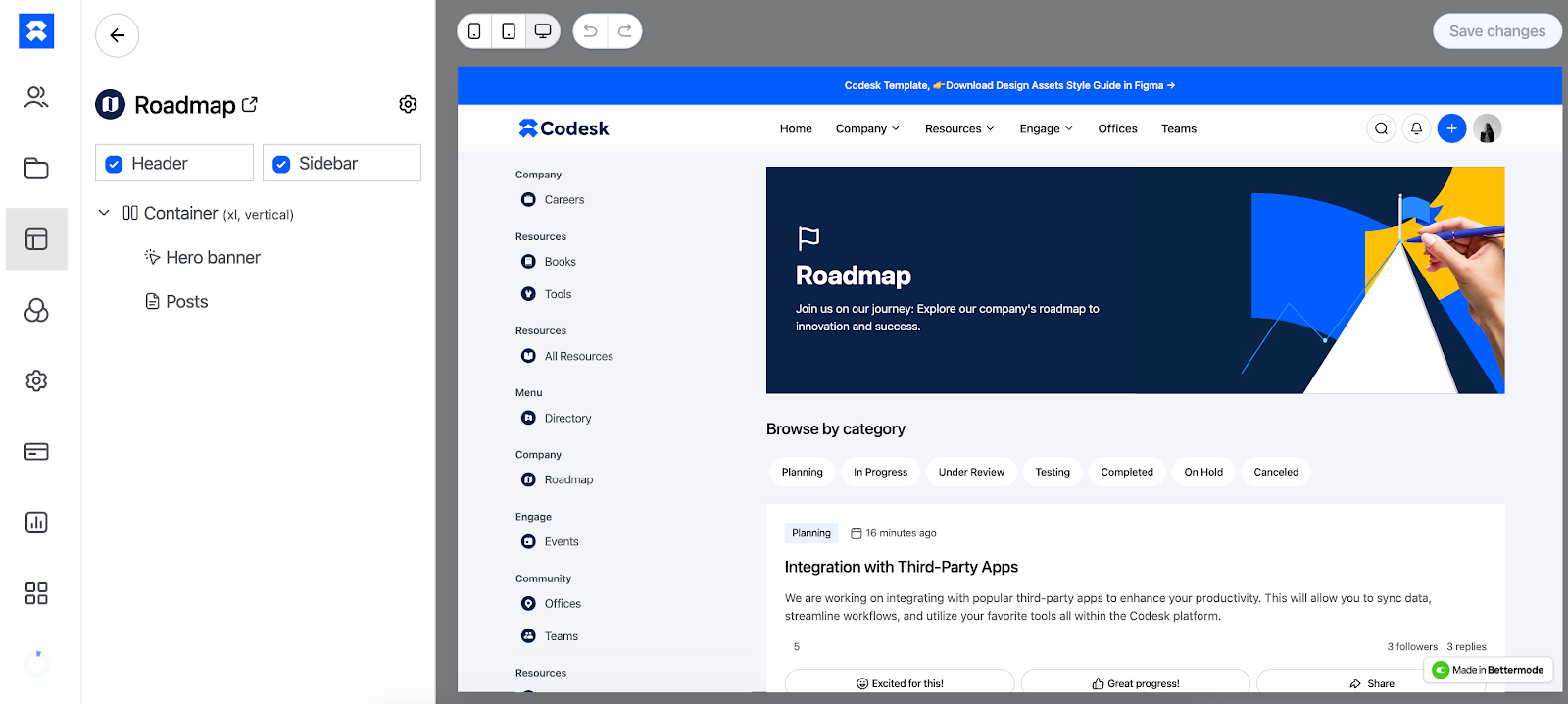Open the Members (people) section icon
Viewport: 1568px width, 704px height.
pyautogui.click(x=36, y=97)
